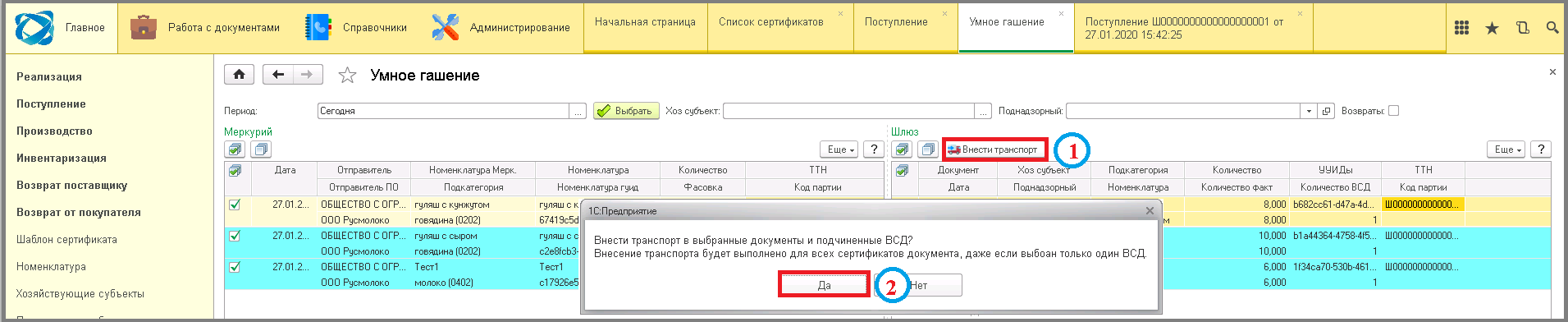1568x322 pixels.
Task: Toggle checkbox for гуляш с кунжутом row
Action: (x=235, y=205)
